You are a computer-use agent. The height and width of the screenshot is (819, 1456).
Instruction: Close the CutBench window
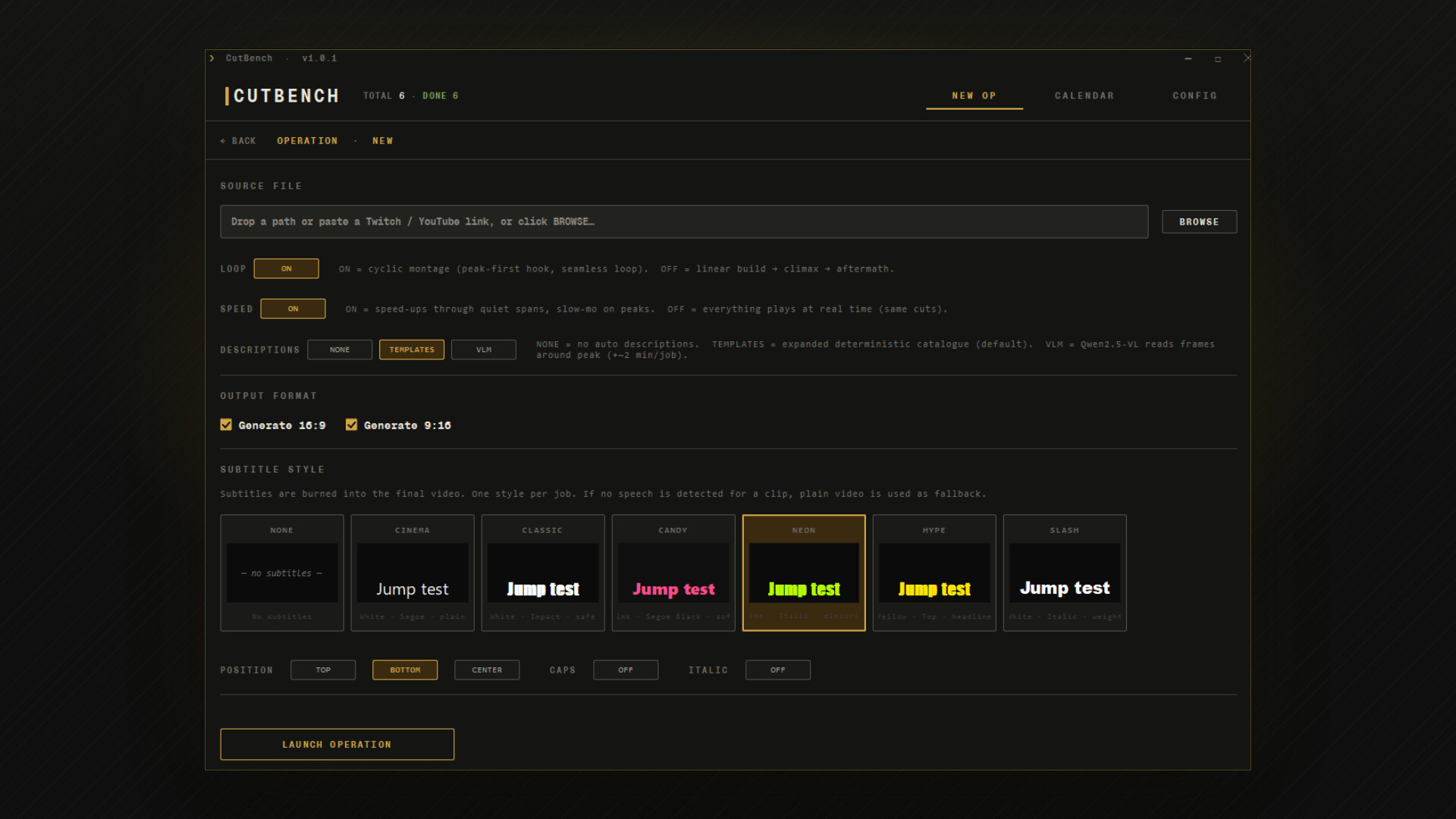point(1247,58)
